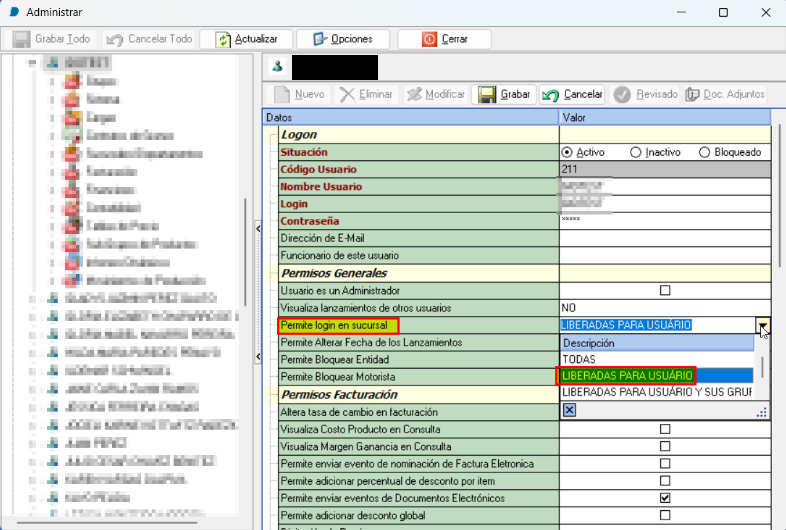Click the Valor column header
The image size is (786, 530).
pyautogui.click(x=665, y=117)
